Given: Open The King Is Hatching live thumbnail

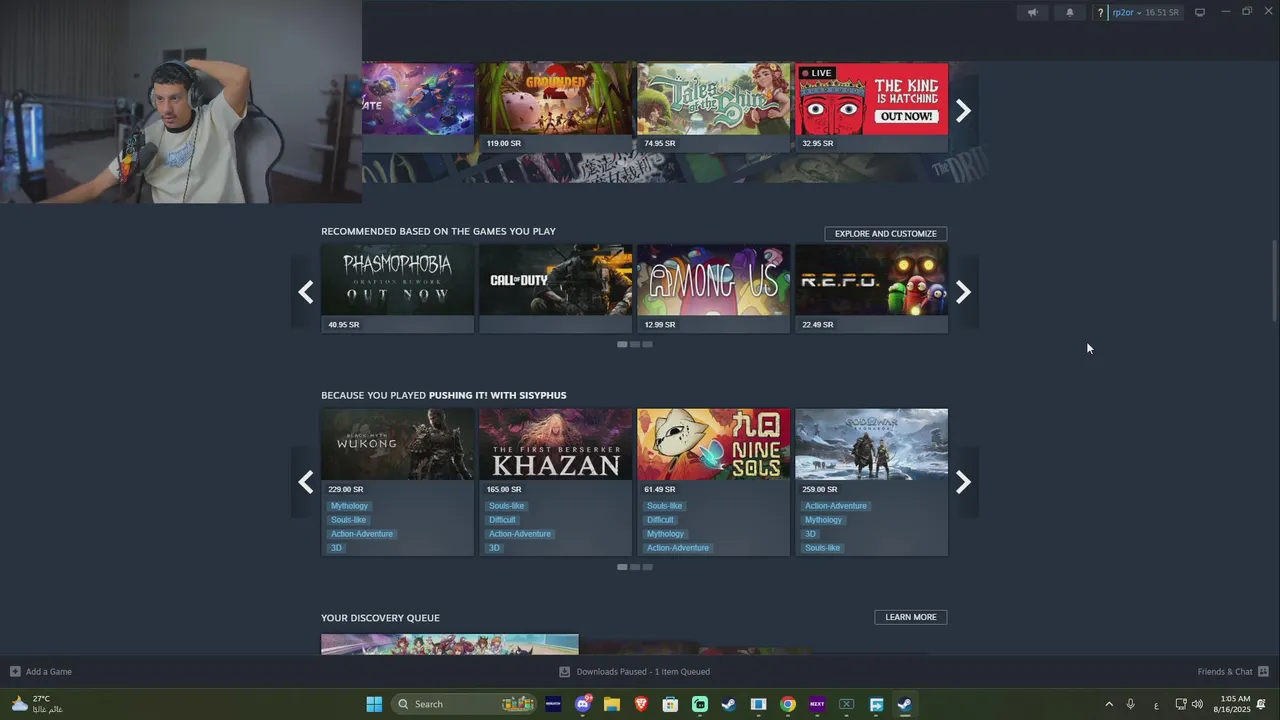Looking at the screenshot, I should 871,99.
